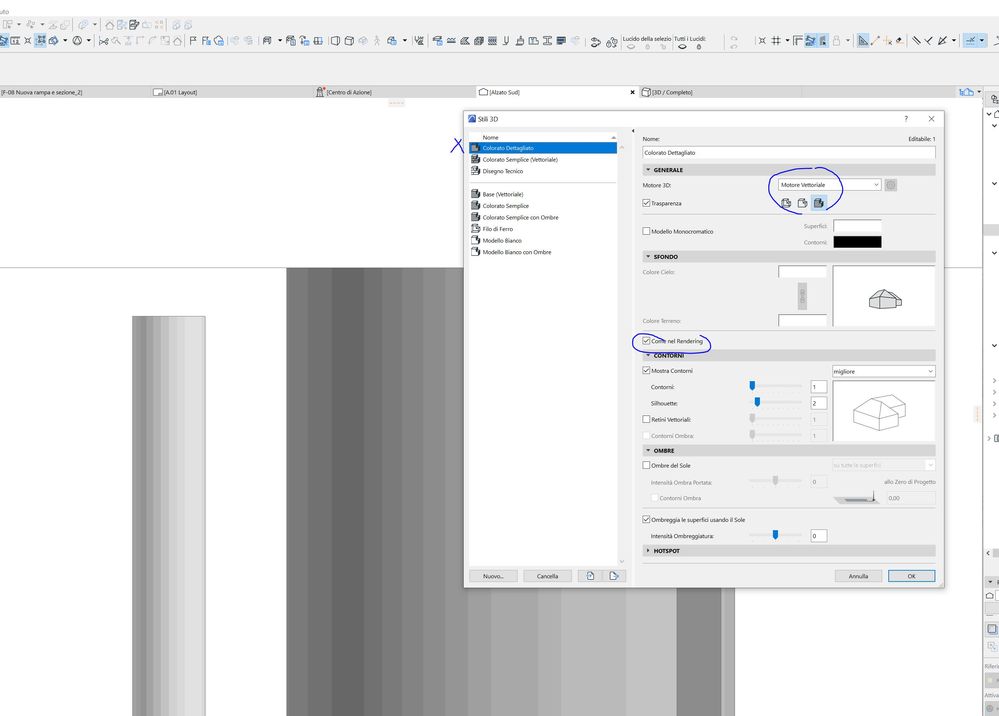Select Filo di Ferro style in list
The width and height of the screenshot is (999, 716).
click(x=497, y=229)
